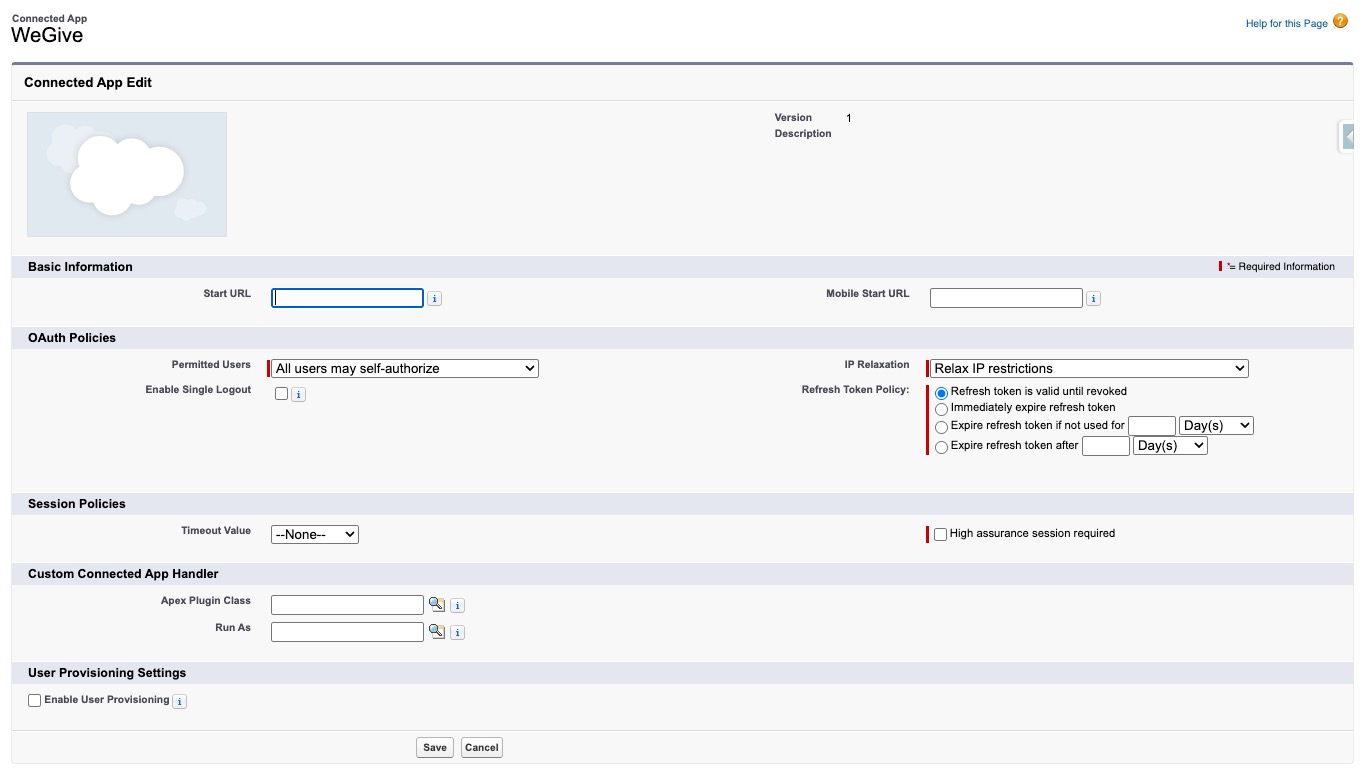The width and height of the screenshot is (1364, 783).
Task: Click the Apex Plugin Class info icon
Action: click(x=457, y=606)
